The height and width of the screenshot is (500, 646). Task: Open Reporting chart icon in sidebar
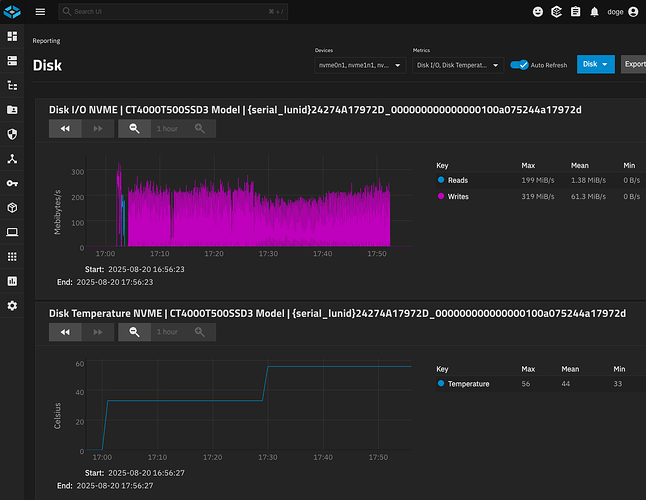click(x=12, y=281)
